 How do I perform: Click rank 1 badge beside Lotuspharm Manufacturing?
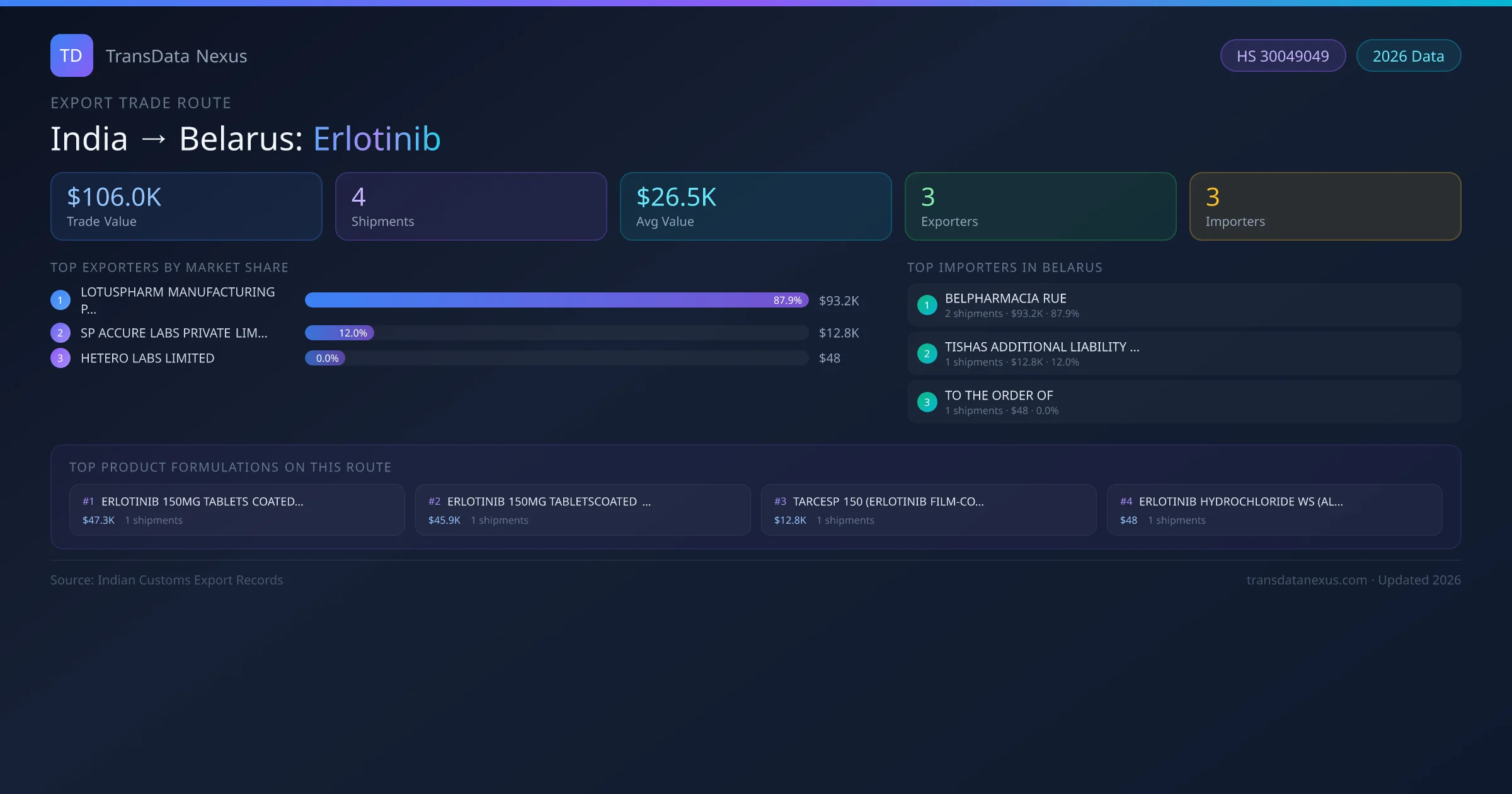(60, 300)
